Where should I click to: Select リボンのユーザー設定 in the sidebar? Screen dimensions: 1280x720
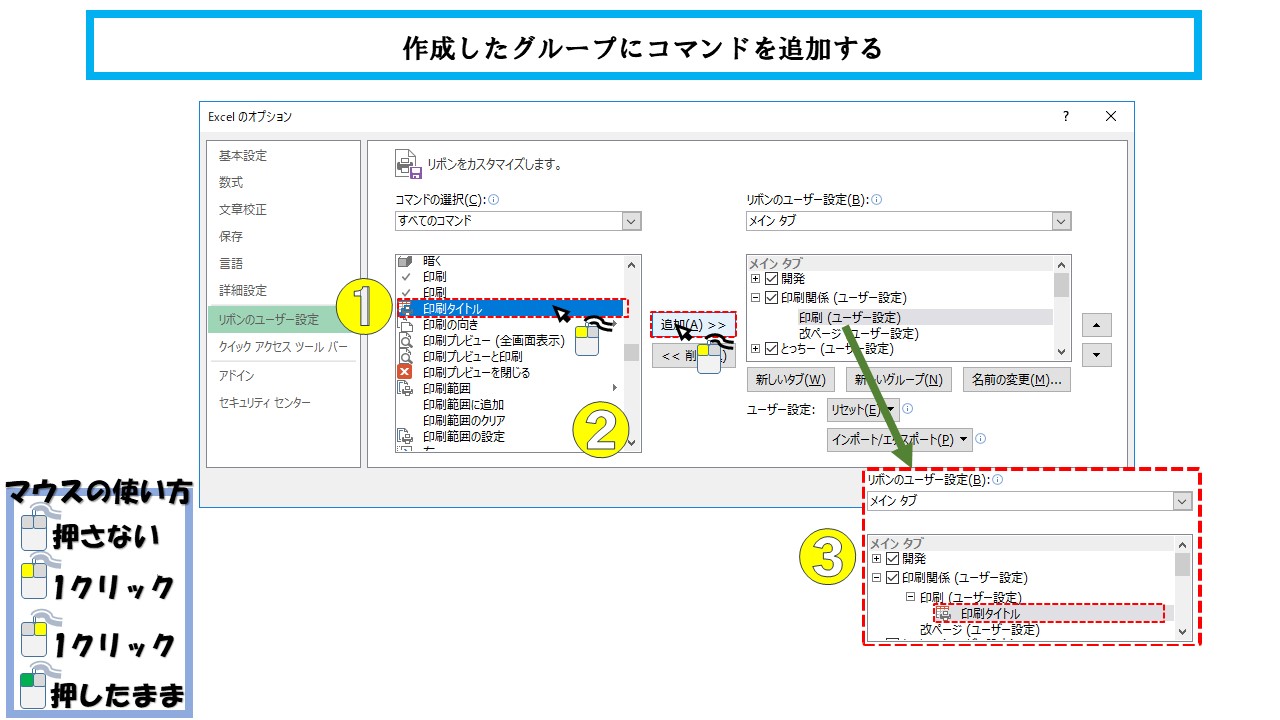coord(283,320)
